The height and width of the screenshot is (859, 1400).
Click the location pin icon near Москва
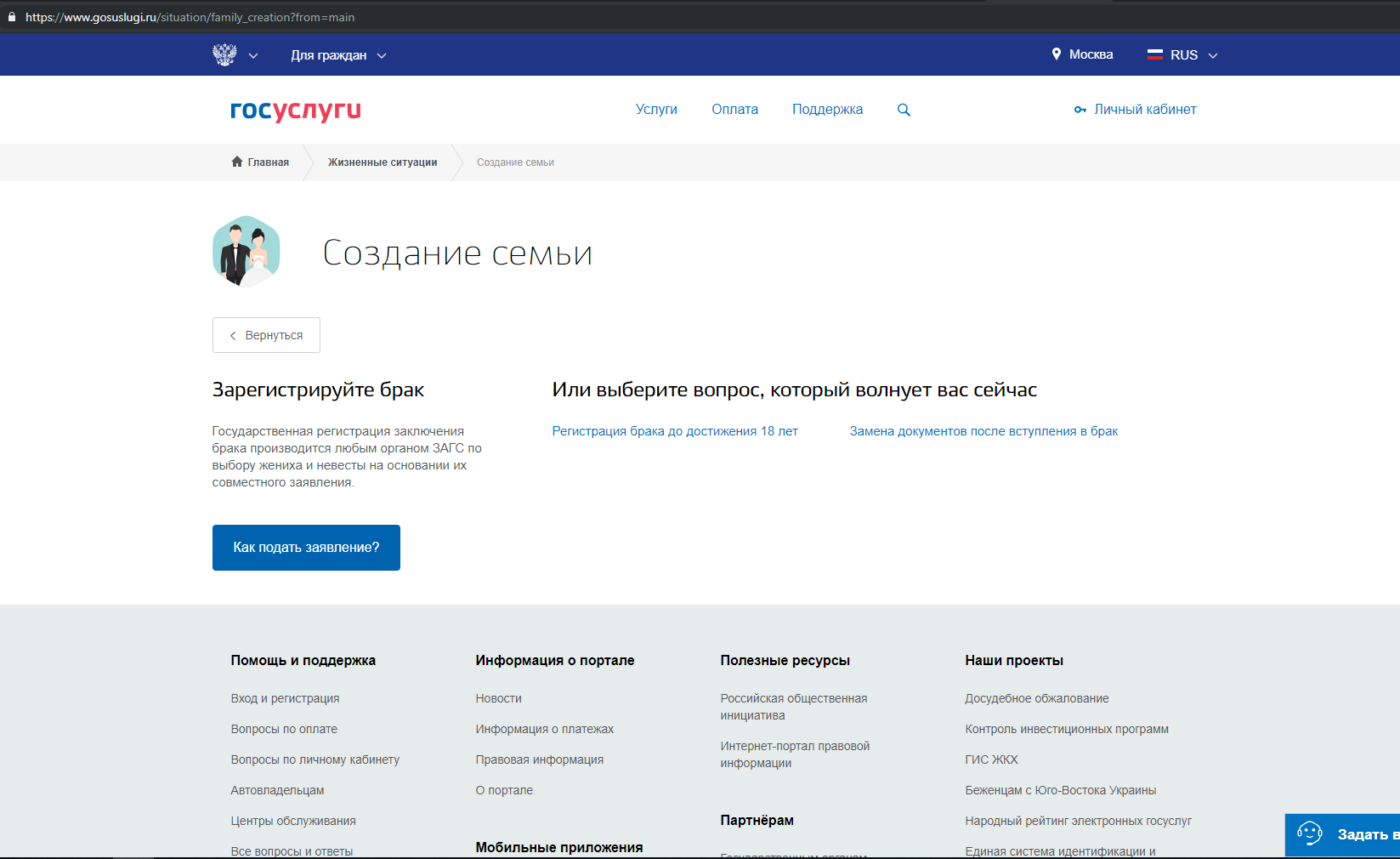coord(1057,54)
